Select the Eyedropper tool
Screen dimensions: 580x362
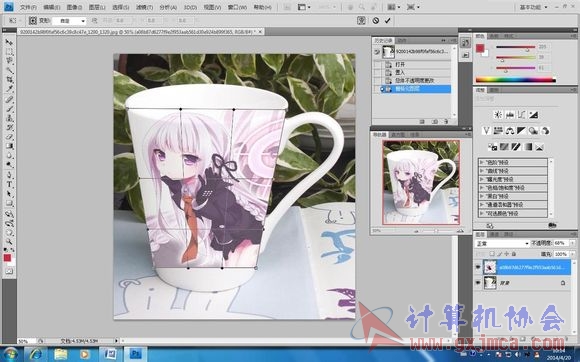[x=9, y=89]
